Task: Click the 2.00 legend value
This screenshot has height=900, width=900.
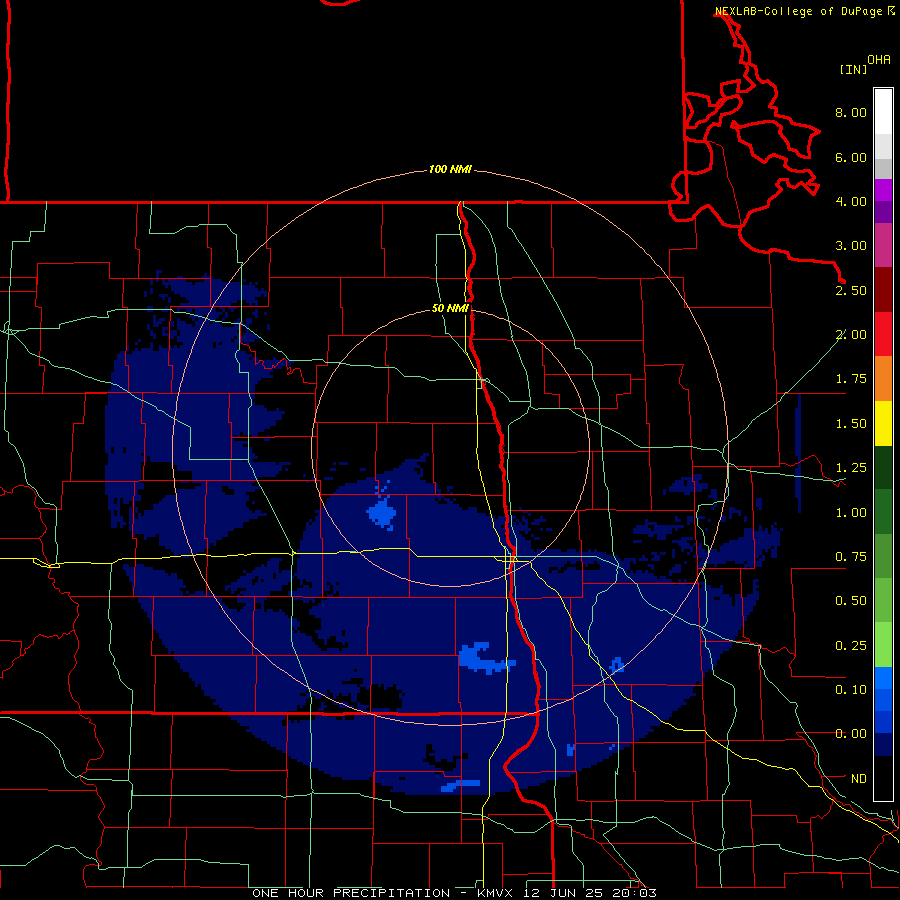Action: tap(851, 335)
